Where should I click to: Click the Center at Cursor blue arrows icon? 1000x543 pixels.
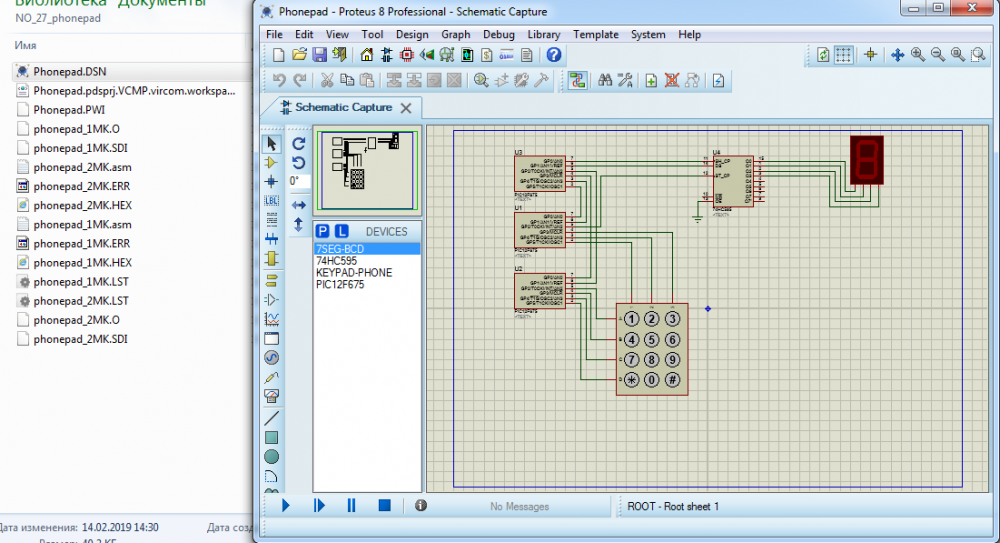897,55
